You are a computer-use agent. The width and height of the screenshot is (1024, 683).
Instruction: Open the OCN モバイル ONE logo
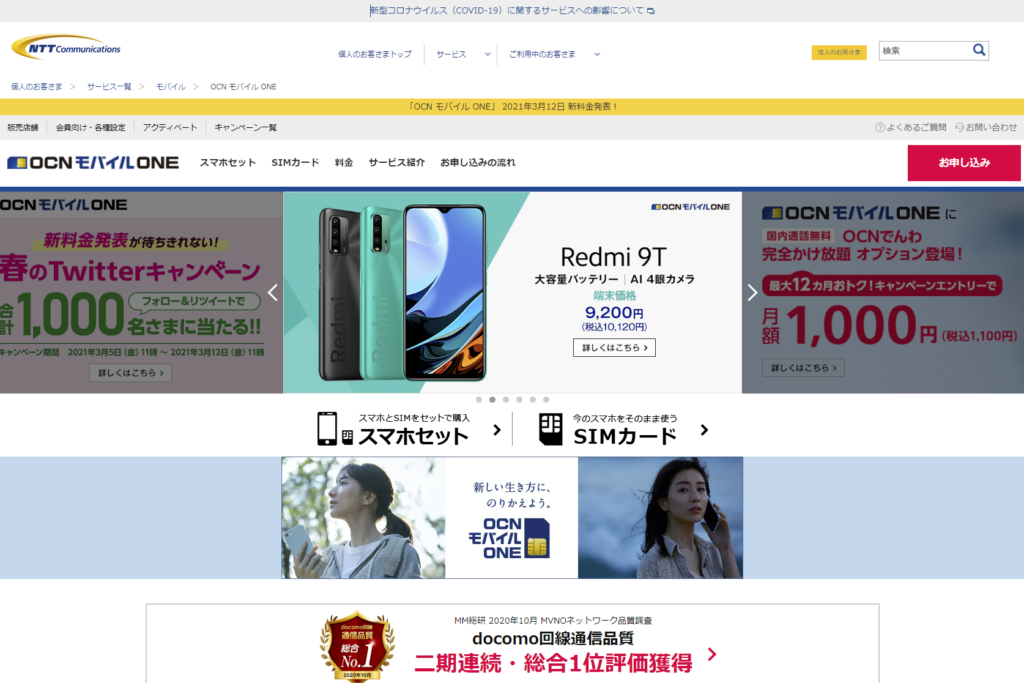(93, 163)
